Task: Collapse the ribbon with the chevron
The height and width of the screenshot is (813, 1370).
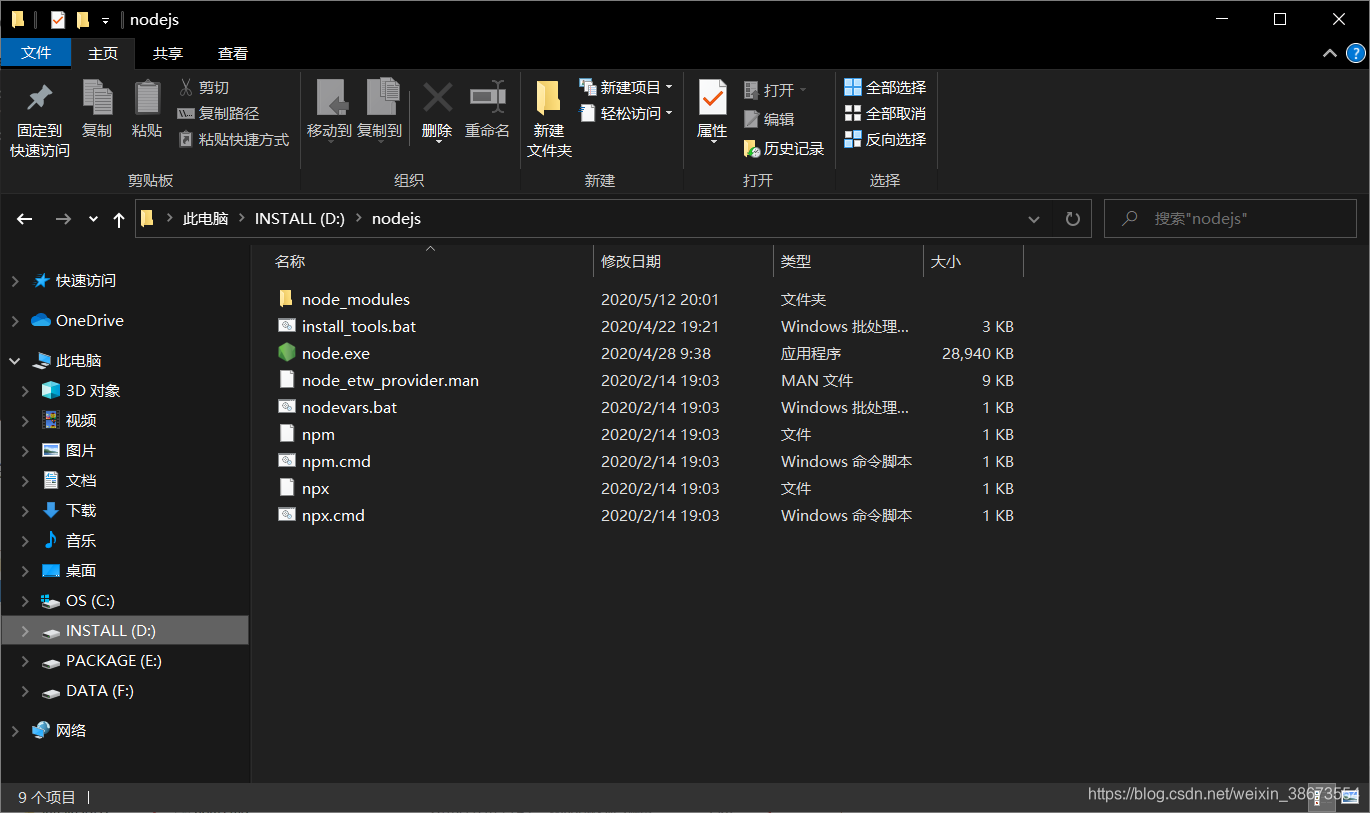Action: (1329, 53)
